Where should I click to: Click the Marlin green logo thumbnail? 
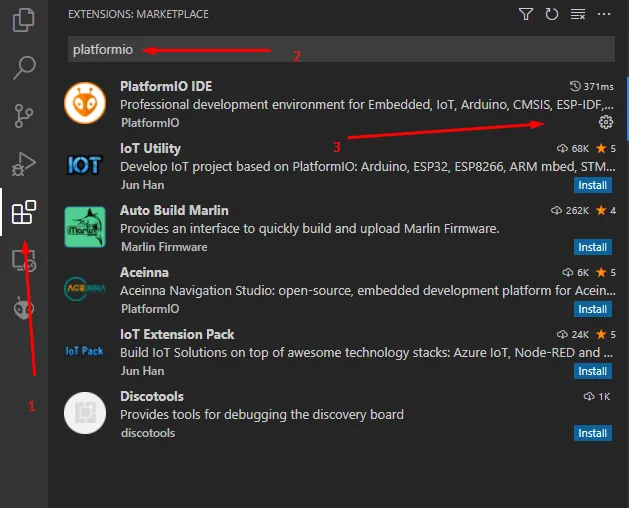[x=85, y=227]
